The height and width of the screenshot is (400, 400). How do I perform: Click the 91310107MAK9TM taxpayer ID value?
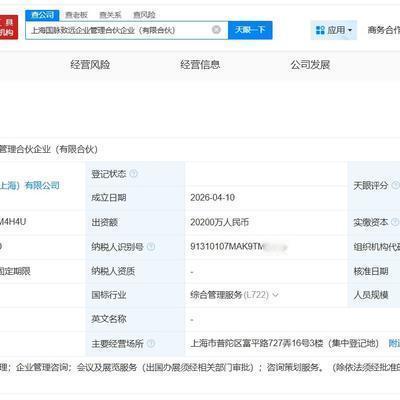(x=227, y=247)
